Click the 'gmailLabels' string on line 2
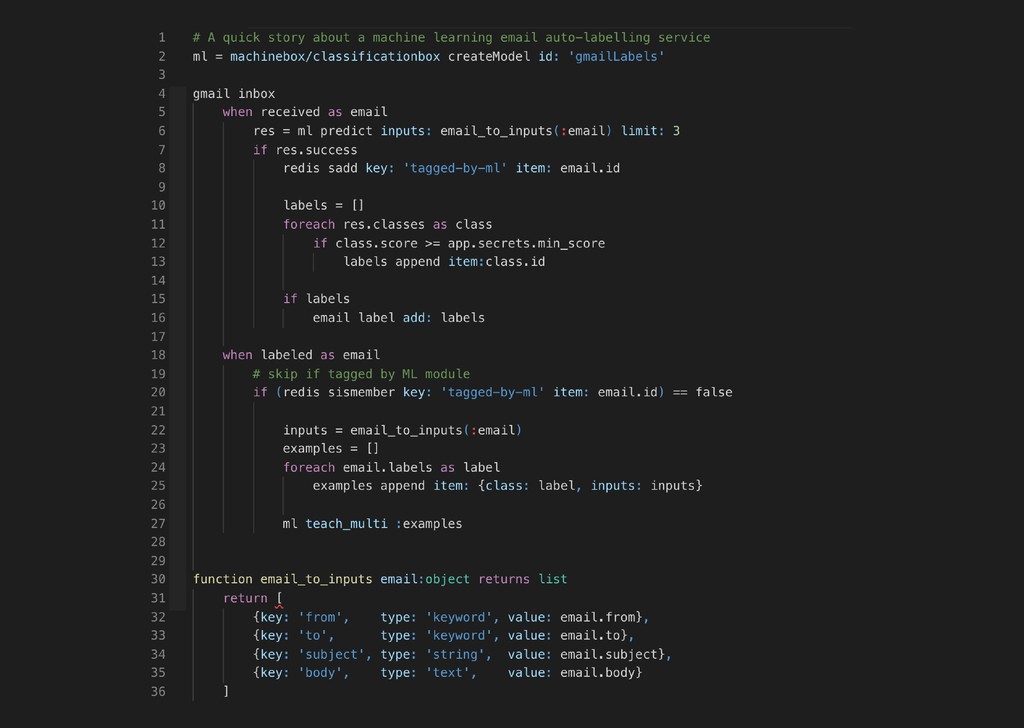Viewport: 1024px width, 728px height. click(x=616, y=57)
